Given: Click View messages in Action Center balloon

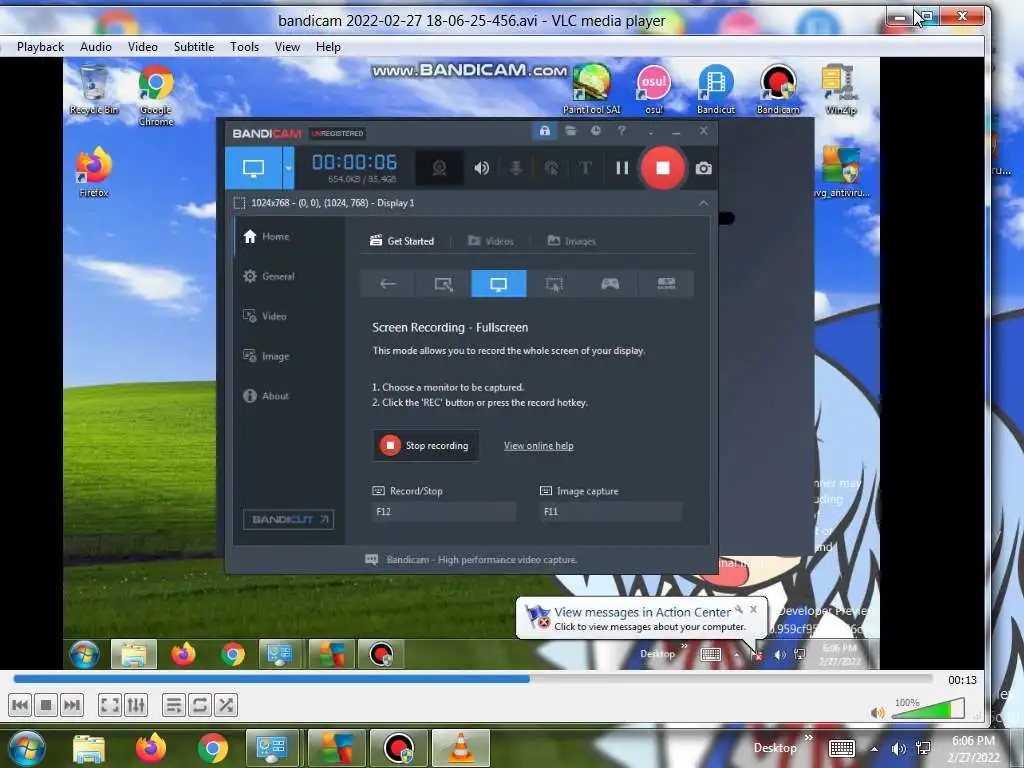Looking at the screenshot, I should [643, 612].
